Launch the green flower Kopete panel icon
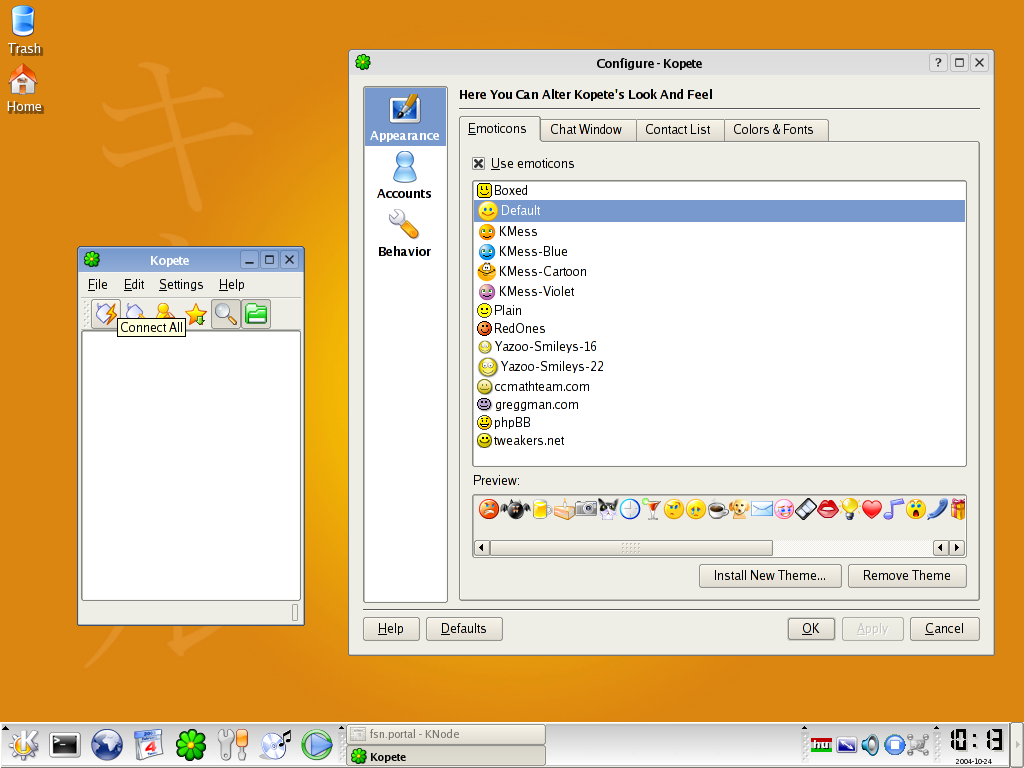 [191, 745]
